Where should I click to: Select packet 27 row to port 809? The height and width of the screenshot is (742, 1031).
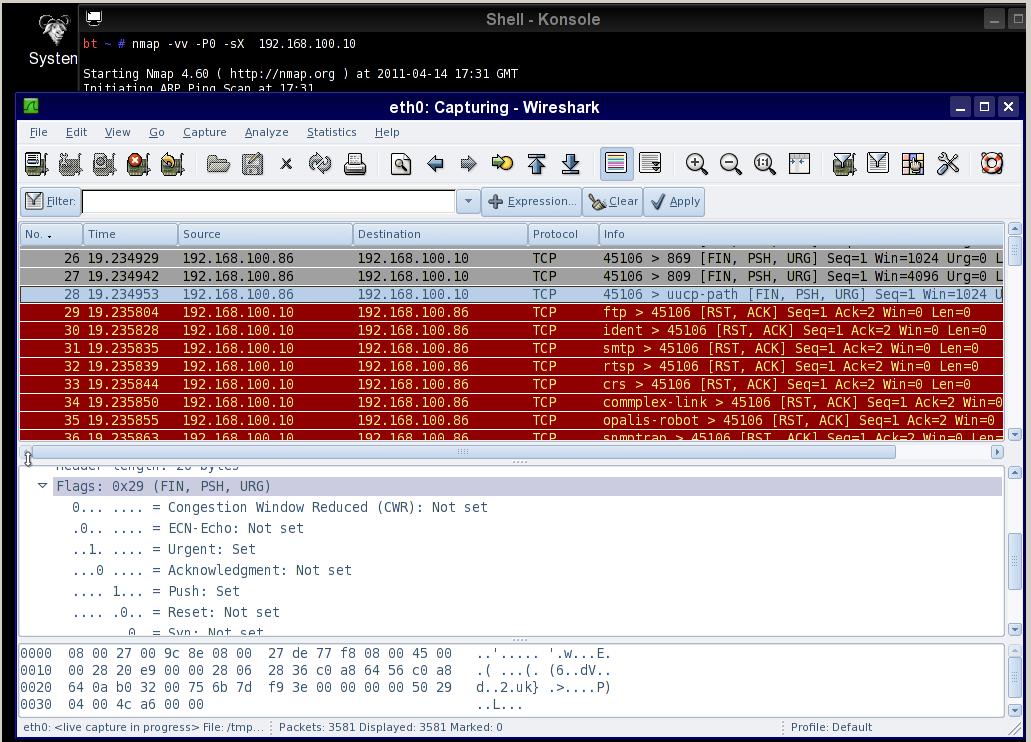coord(512,276)
